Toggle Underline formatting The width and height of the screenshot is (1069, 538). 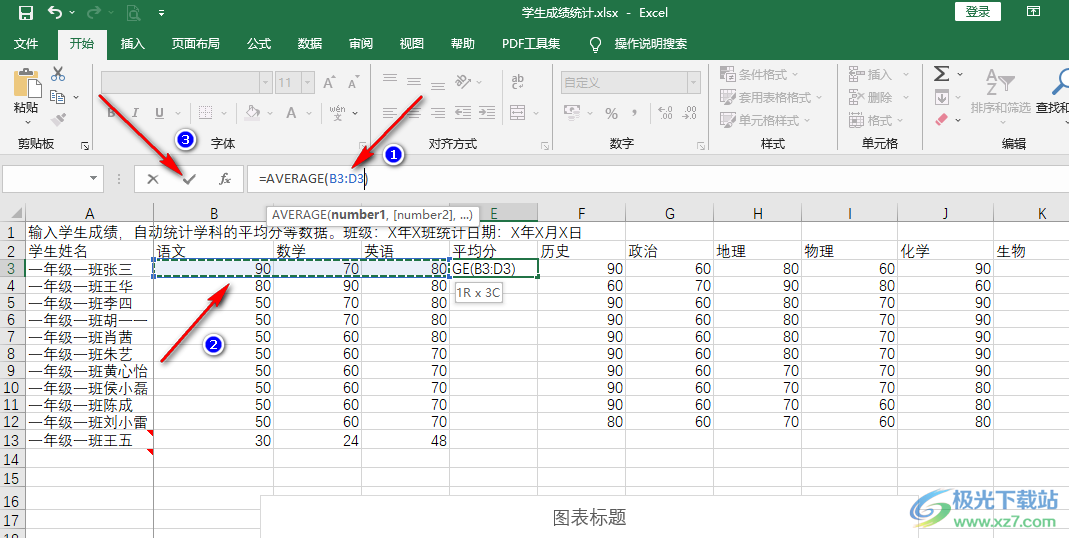159,113
